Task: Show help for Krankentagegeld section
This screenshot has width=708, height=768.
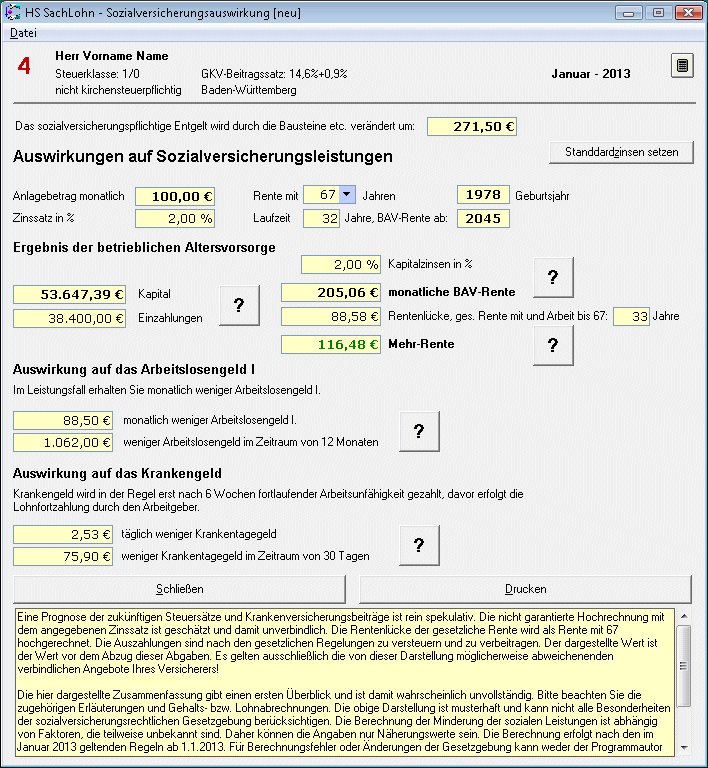Action: click(x=419, y=545)
